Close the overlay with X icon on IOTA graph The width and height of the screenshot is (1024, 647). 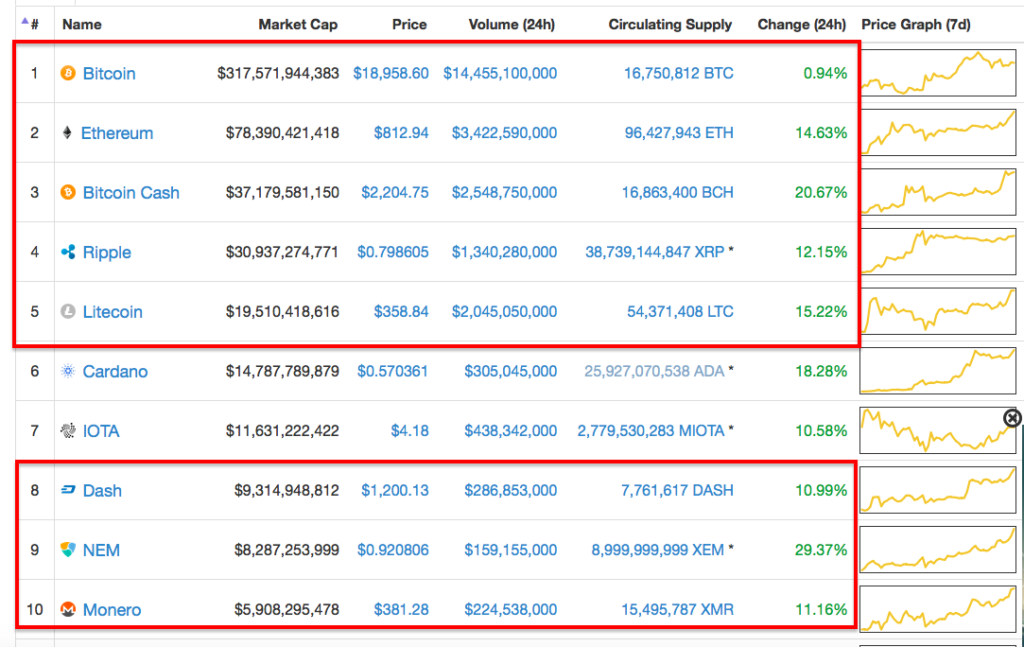1012,417
